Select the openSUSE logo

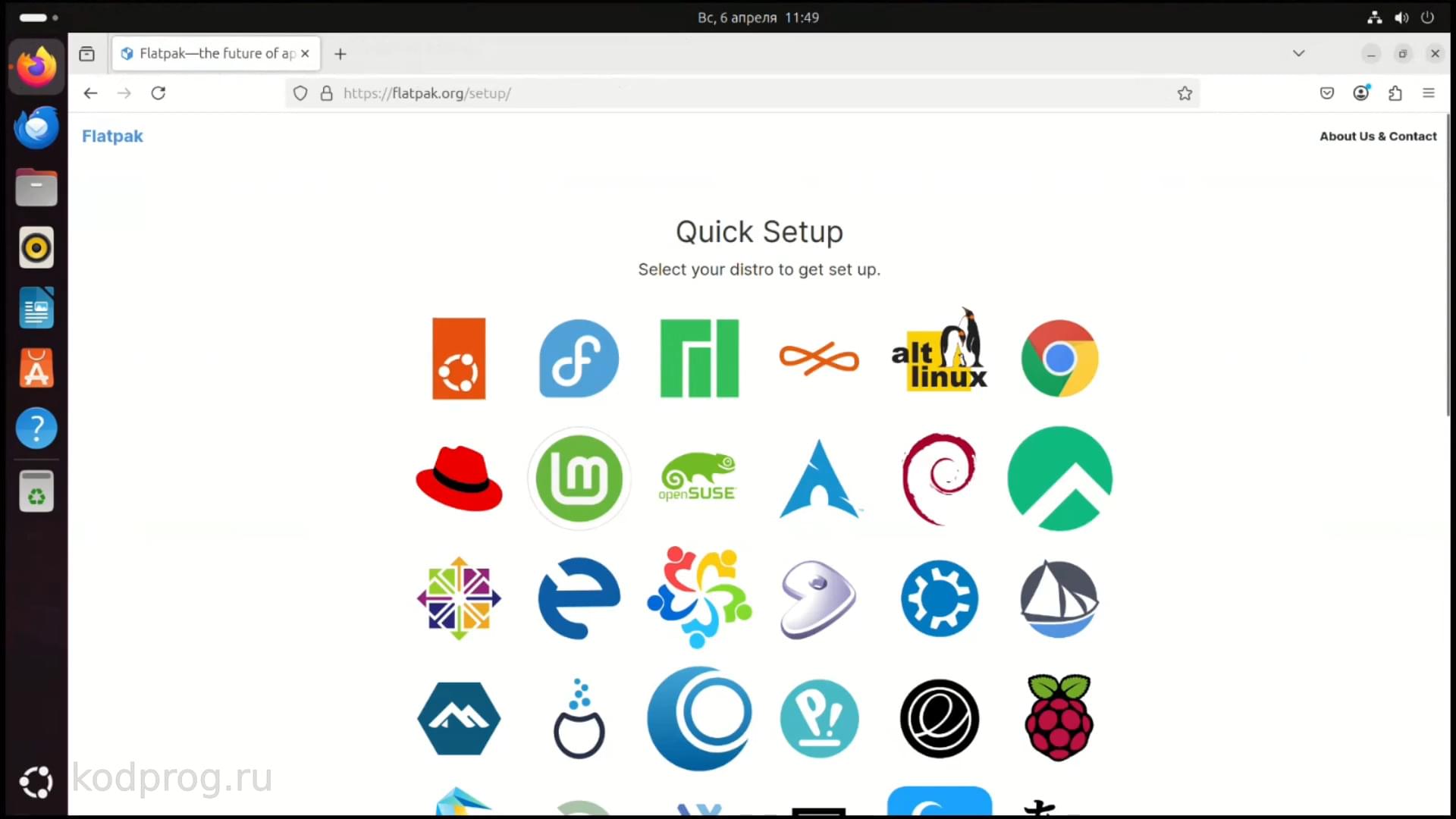[698, 477]
